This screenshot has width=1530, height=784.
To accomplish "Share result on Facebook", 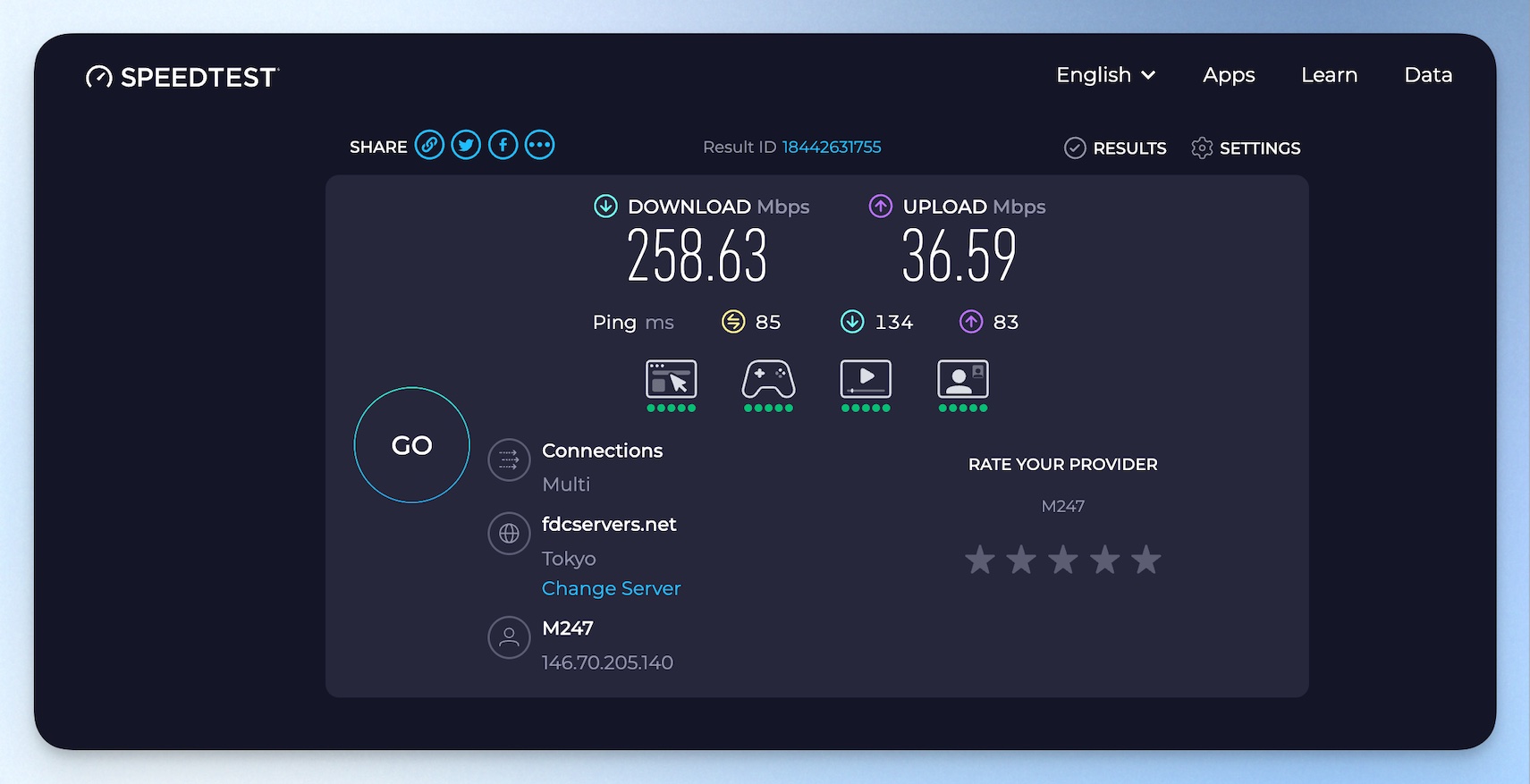I will point(503,145).
